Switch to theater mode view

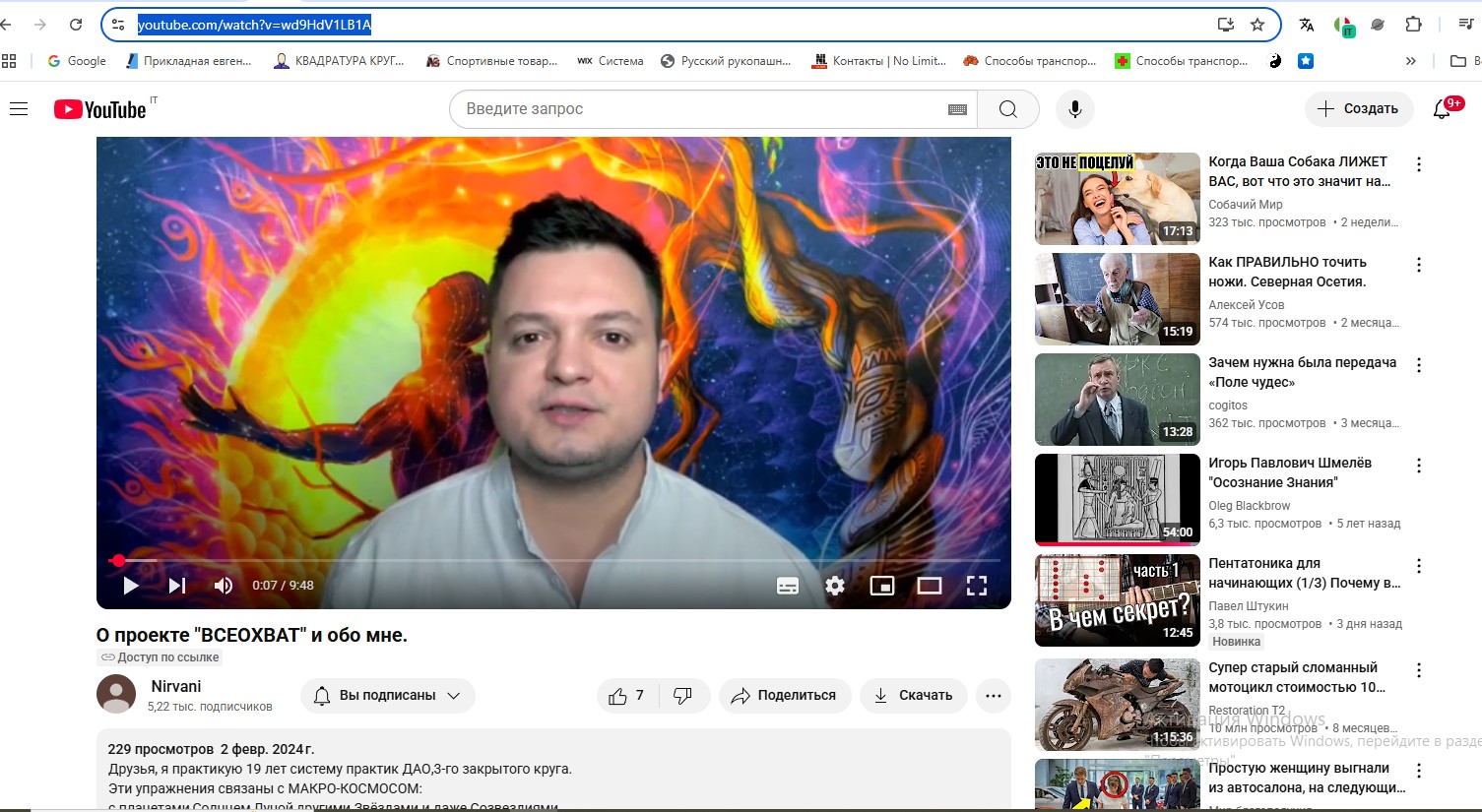(930, 586)
